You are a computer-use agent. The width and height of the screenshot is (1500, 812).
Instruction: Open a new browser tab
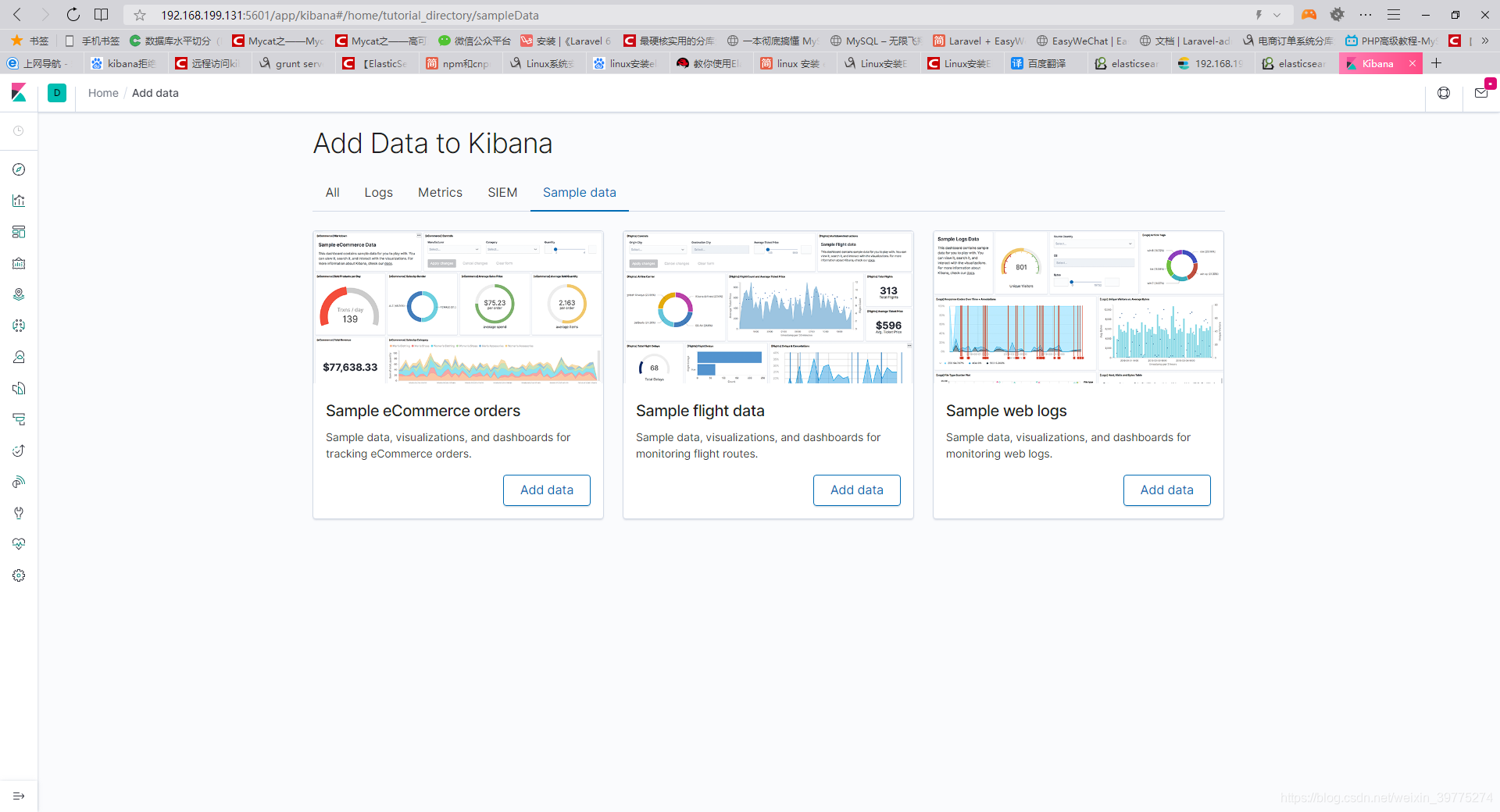(1436, 63)
